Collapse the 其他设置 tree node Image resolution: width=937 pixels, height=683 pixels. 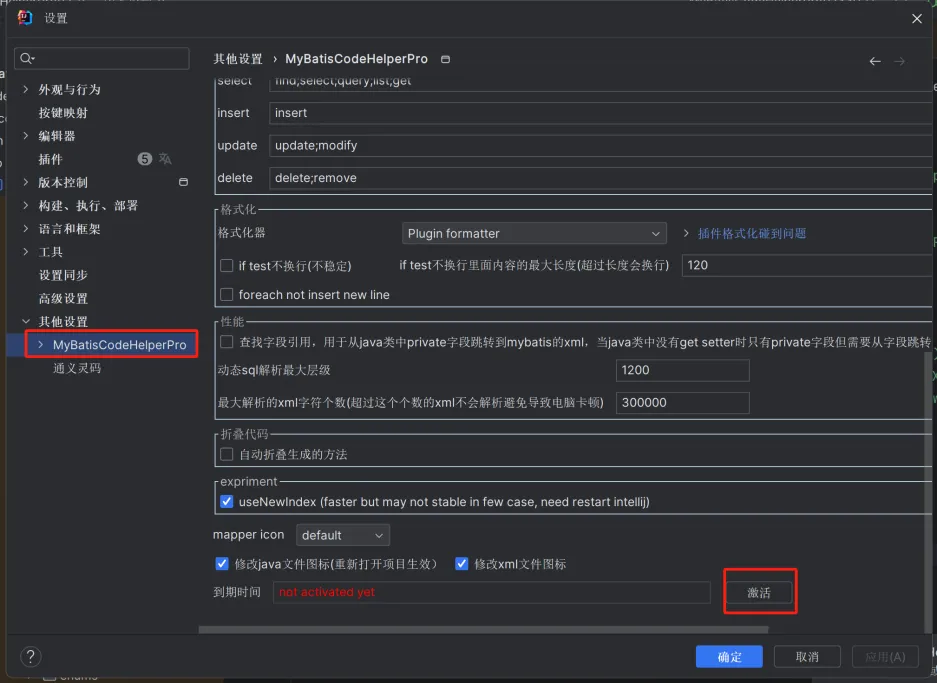26,321
